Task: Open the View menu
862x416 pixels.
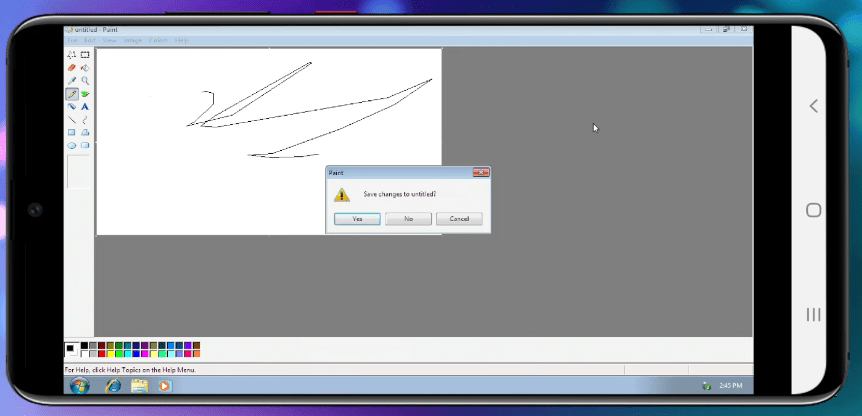Action: 109,40
